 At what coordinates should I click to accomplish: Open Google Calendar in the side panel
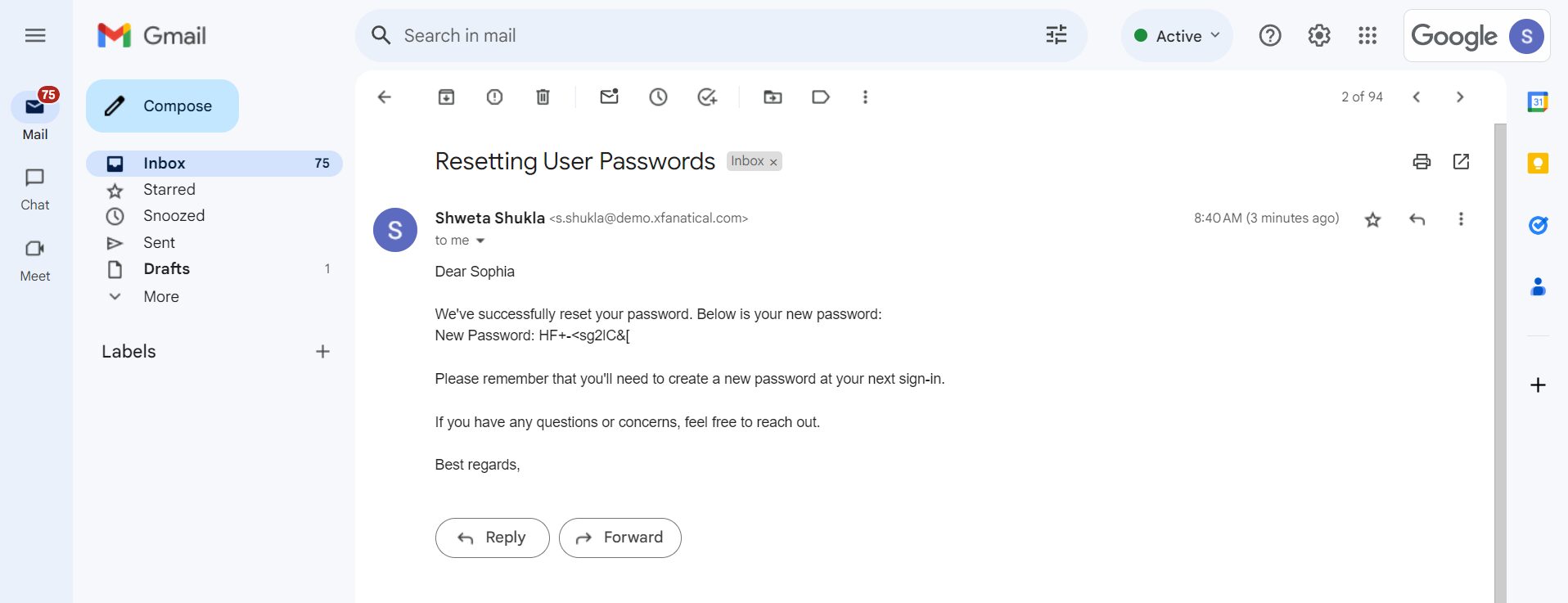click(x=1538, y=101)
